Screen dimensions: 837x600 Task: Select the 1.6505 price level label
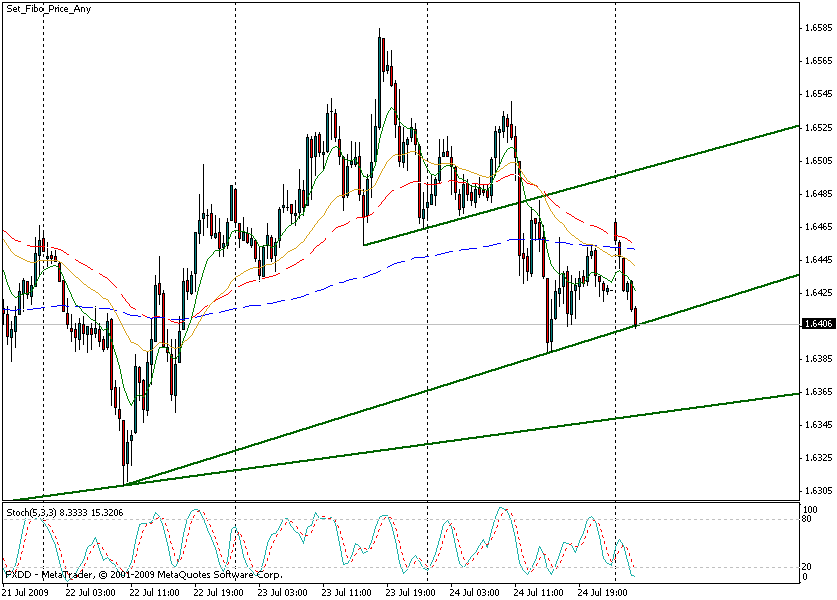pos(817,161)
